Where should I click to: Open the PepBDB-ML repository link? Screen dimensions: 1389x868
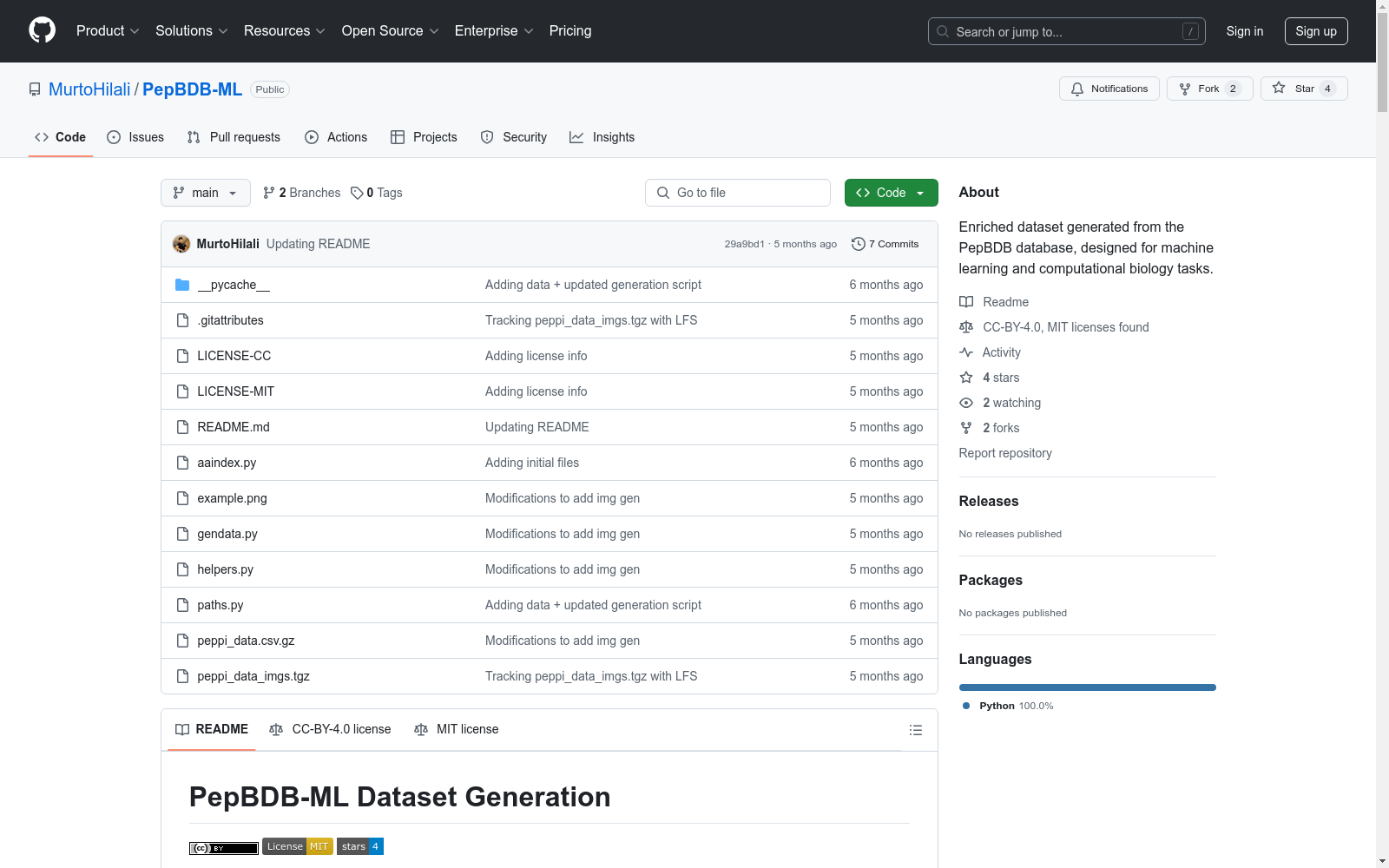[x=193, y=89]
